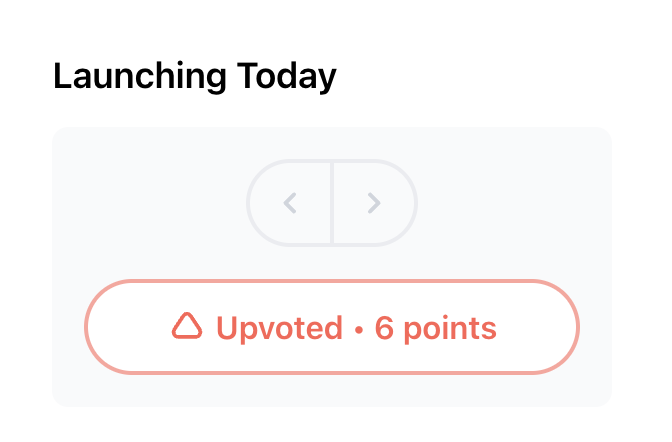Click the "6 points" text
Viewport: 672px width, 442px height.
pos(435,327)
